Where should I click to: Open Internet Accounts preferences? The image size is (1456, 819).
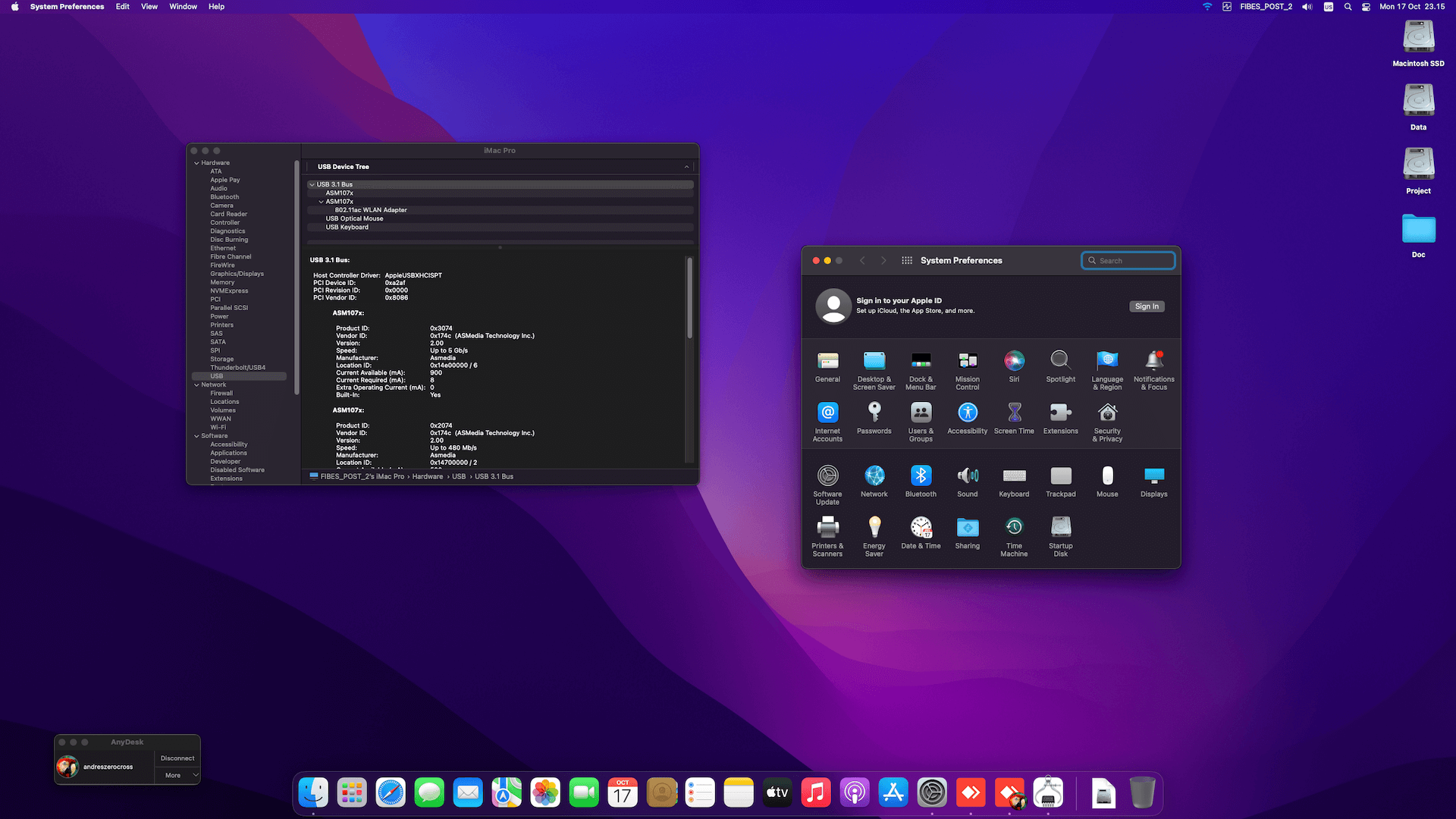(x=827, y=422)
